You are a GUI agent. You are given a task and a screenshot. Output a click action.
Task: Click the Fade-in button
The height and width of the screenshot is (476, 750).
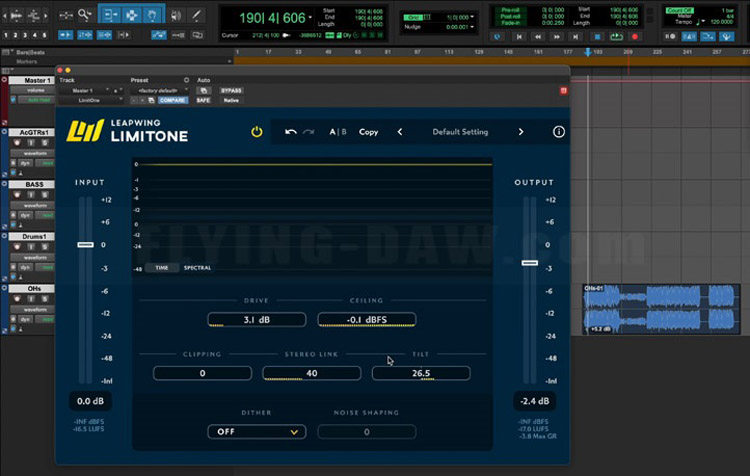pyautogui.click(x=510, y=22)
